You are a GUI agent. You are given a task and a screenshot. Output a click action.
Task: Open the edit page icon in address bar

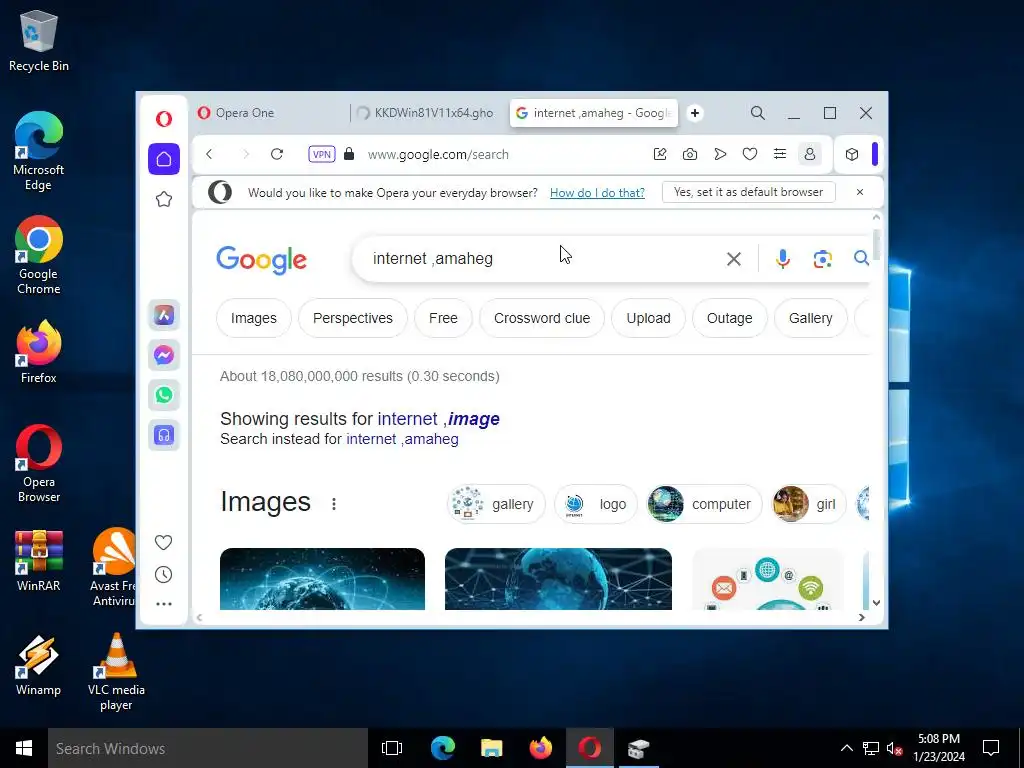[x=660, y=154]
